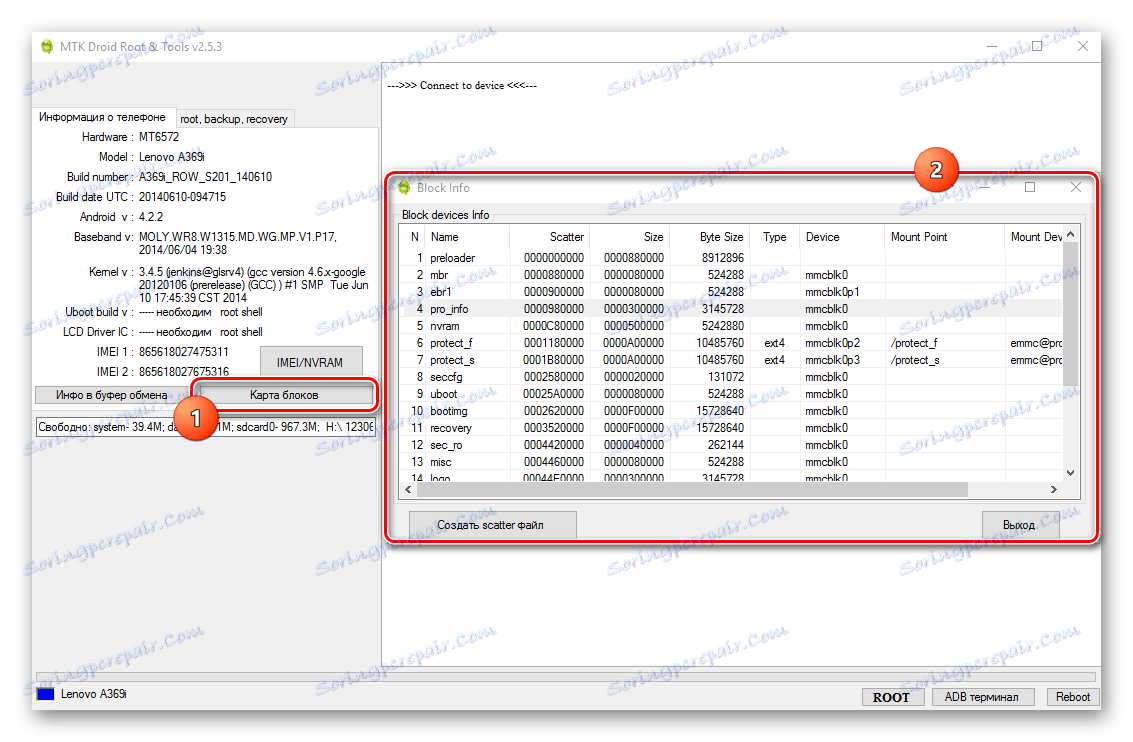Sort by the Size column header

click(629, 237)
